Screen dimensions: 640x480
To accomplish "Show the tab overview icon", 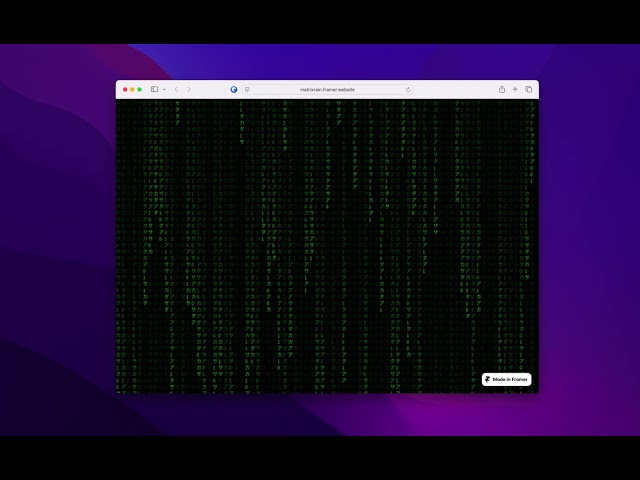I will click(529, 89).
